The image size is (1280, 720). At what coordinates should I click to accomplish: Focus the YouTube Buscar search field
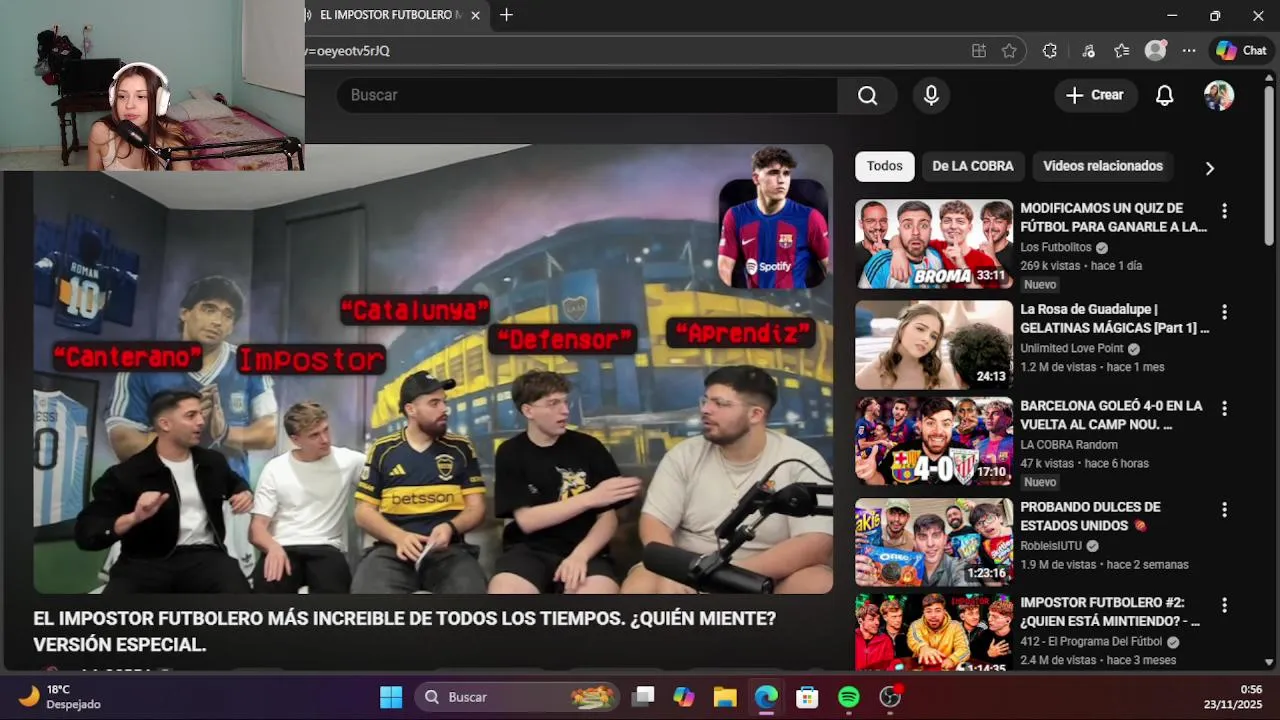pyautogui.click(x=588, y=95)
